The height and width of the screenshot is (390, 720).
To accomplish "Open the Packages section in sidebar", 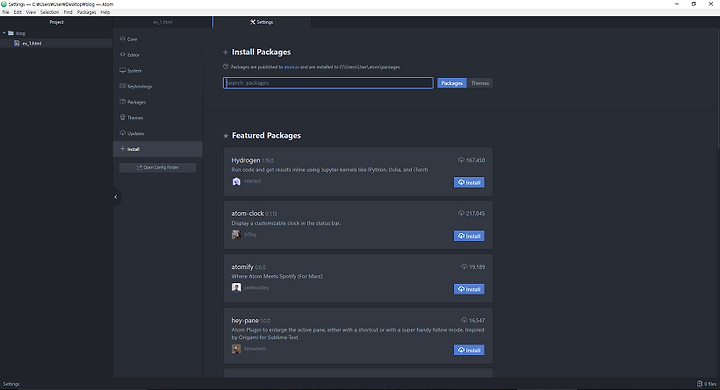I will (158, 102).
